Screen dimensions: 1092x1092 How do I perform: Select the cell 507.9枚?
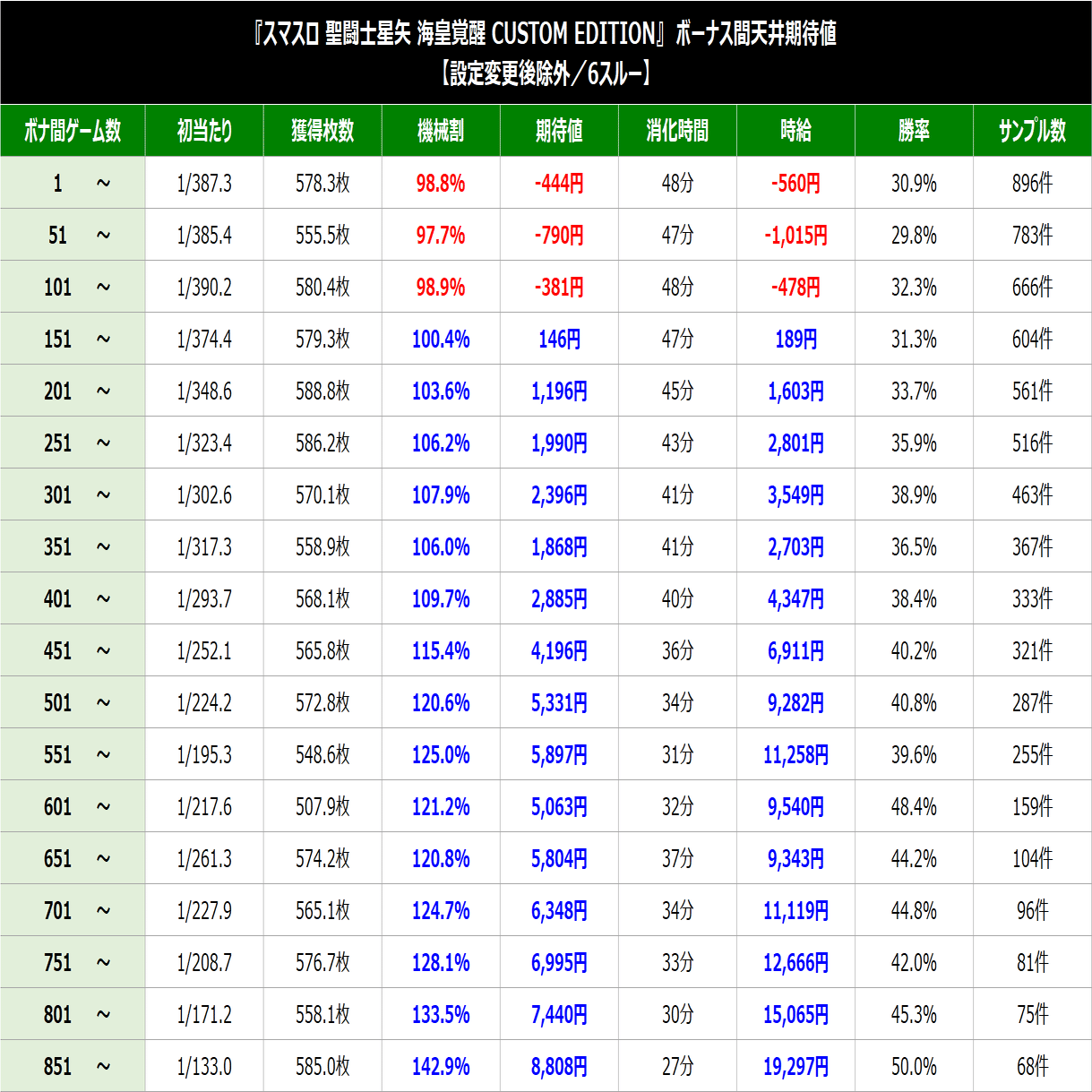322,807
